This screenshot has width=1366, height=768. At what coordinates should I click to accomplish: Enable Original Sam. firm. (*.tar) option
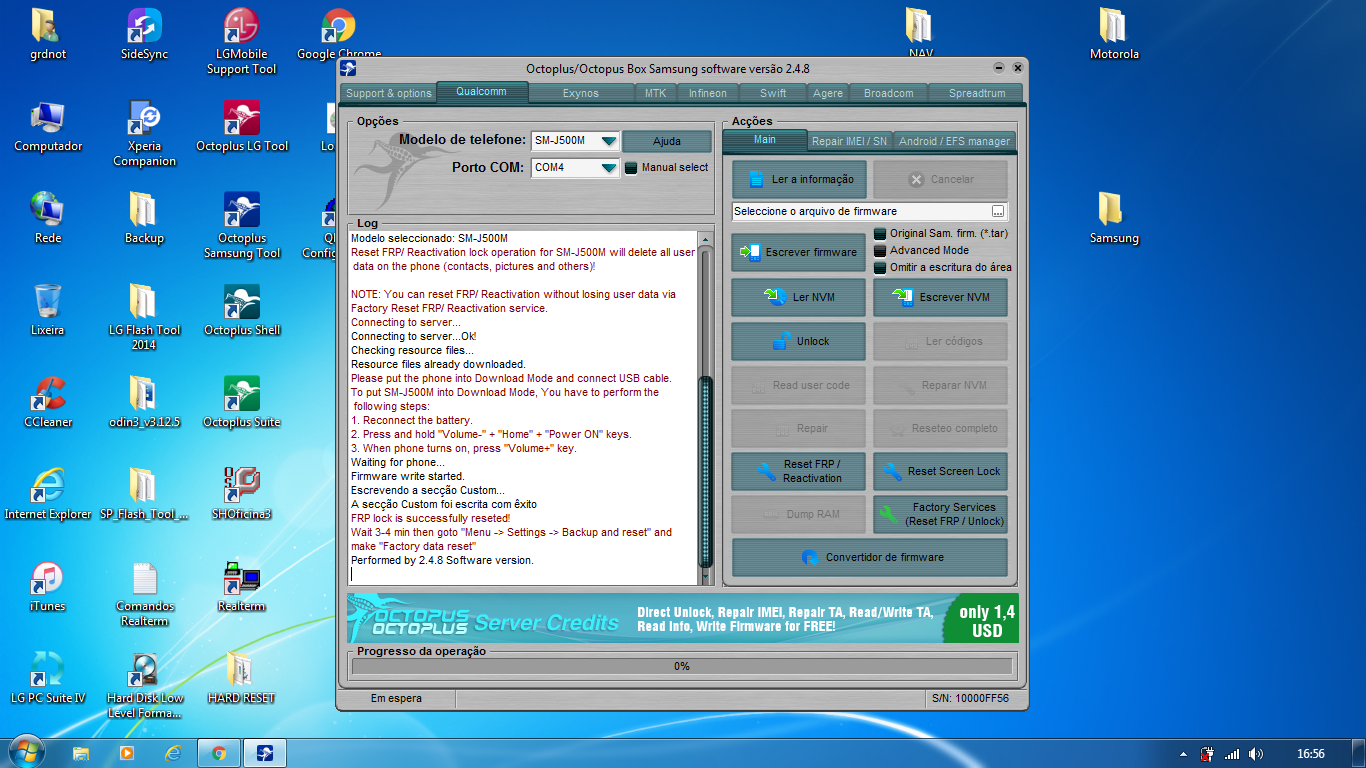point(880,233)
